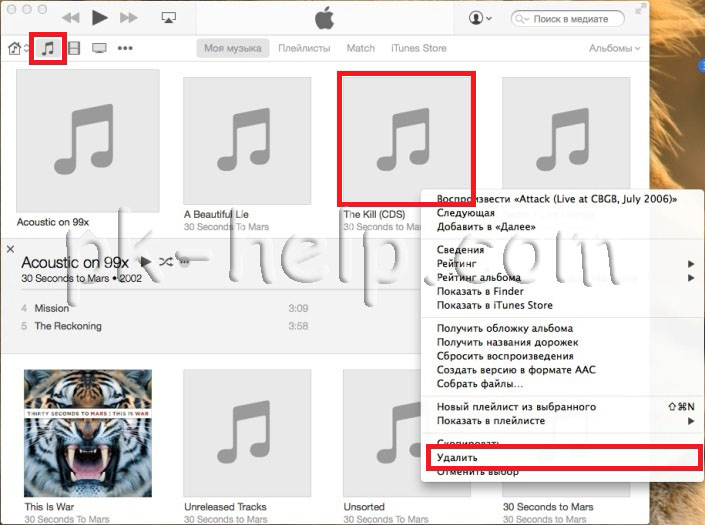Choose Сбросить воспроизведения

click(562, 356)
